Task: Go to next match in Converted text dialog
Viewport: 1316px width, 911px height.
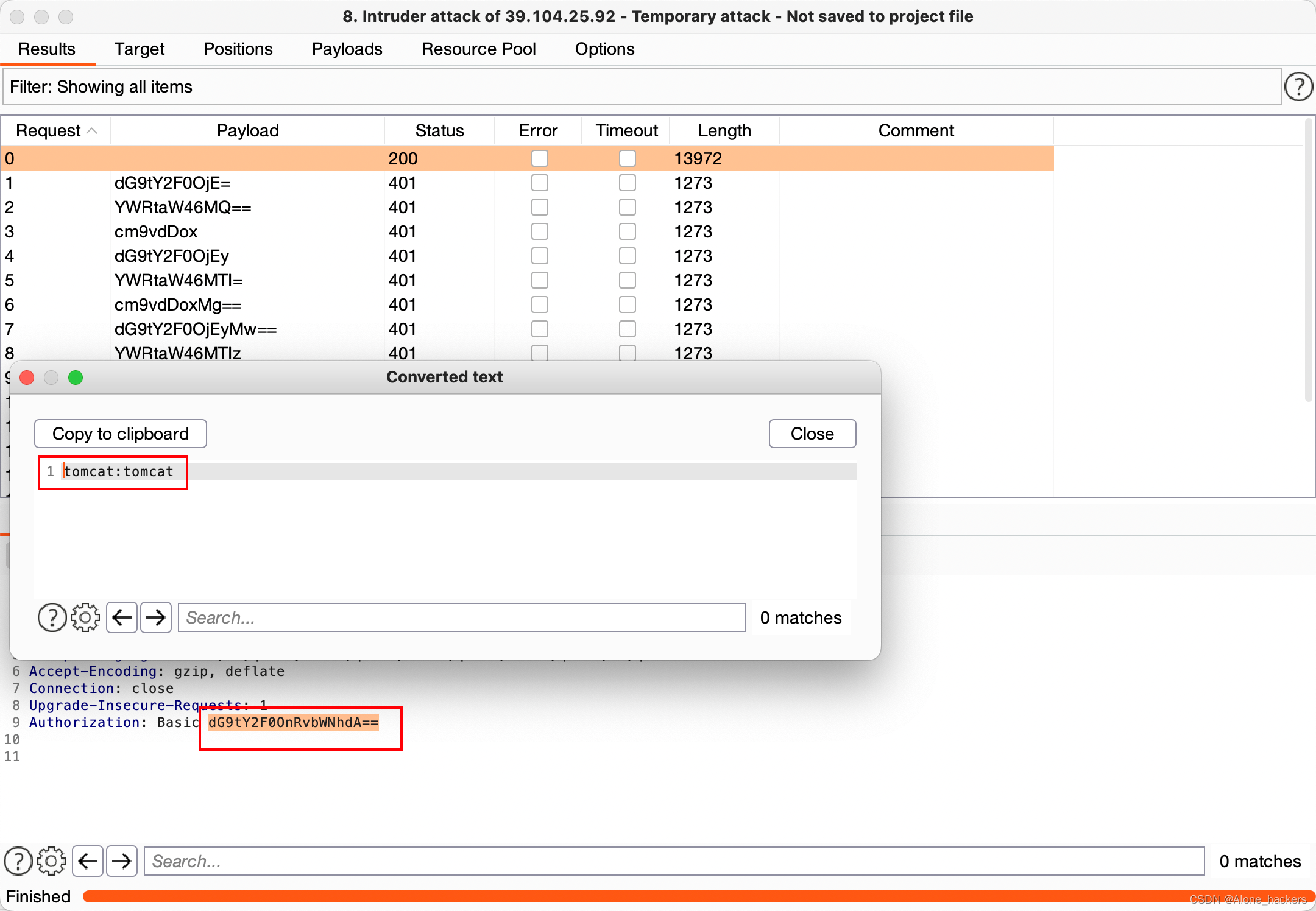Action: coord(156,617)
